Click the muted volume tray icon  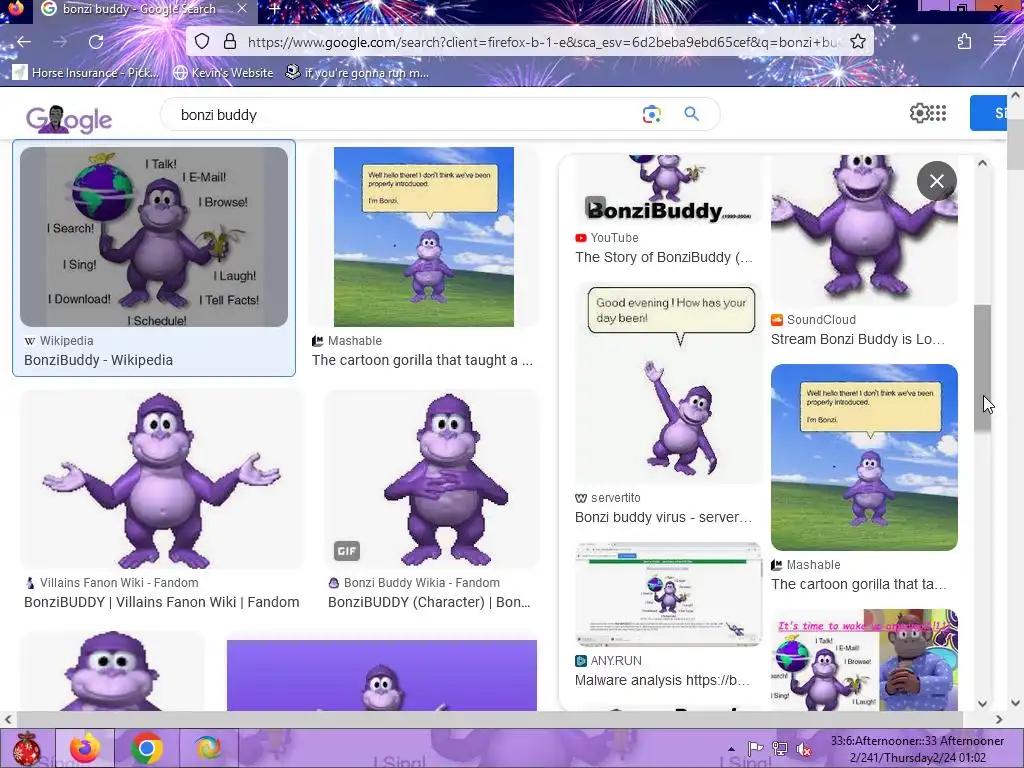pyautogui.click(x=805, y=749)
